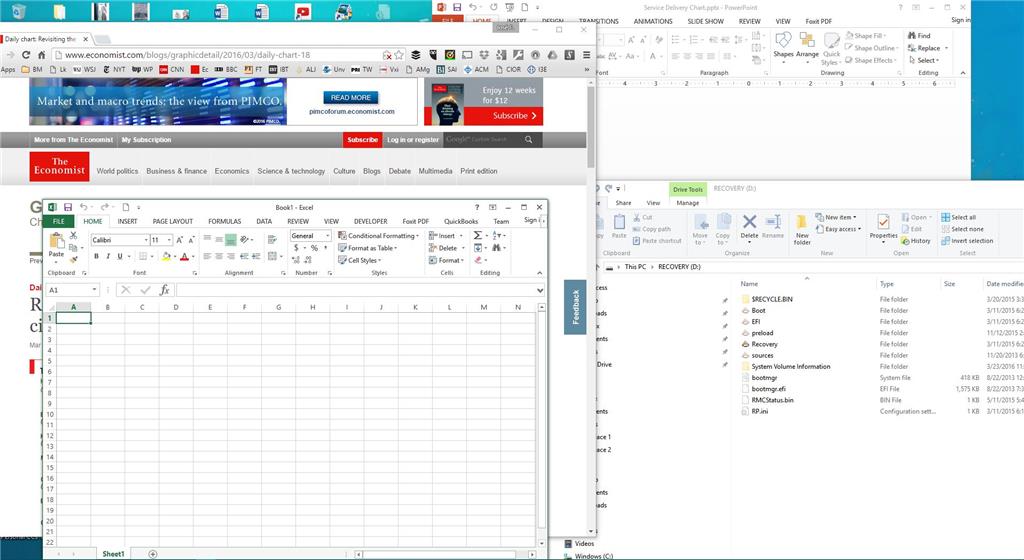Open the Chrome hamburger menu icon
This screenshot has width=1024, height=560.
(x=586, y=55)
